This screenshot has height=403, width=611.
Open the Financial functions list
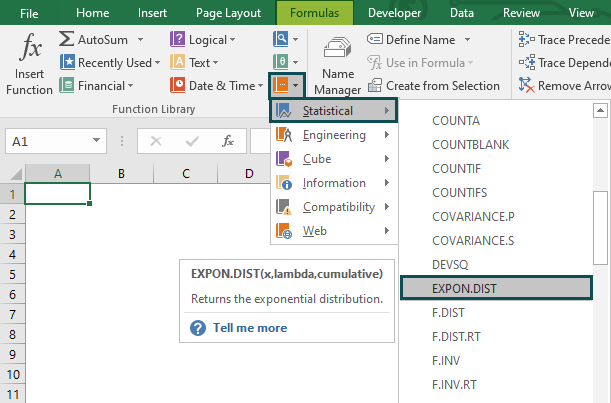tap(96, 86)
